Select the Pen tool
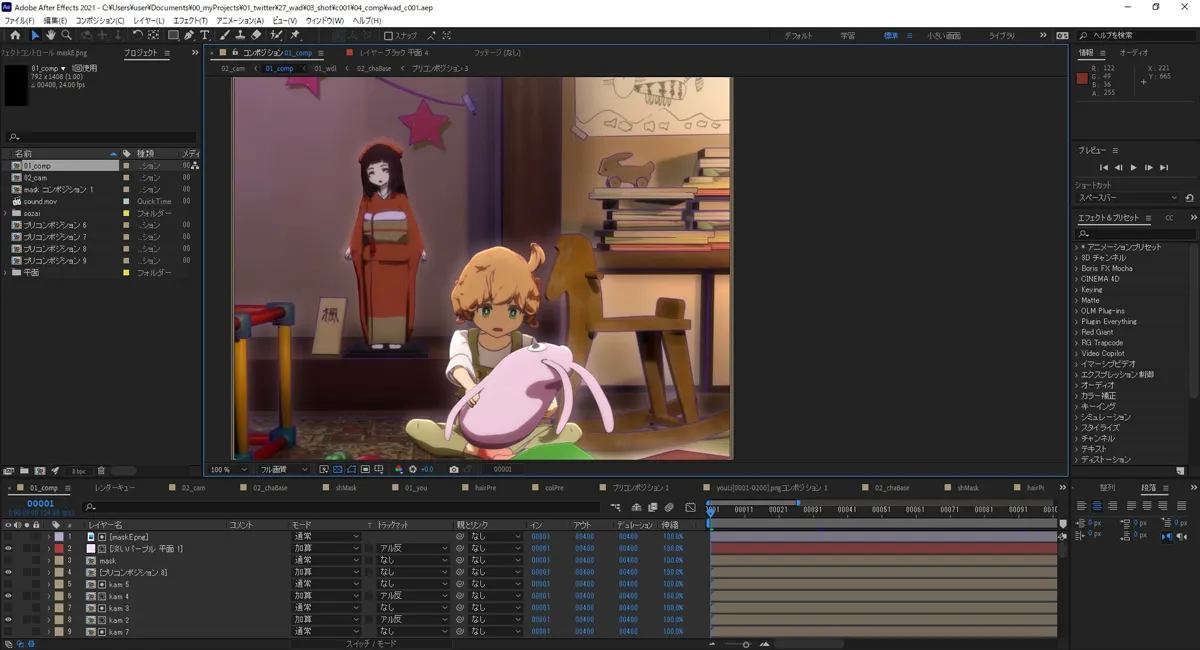This screenshot has height=650, width=1200. [x=189, y=35]
